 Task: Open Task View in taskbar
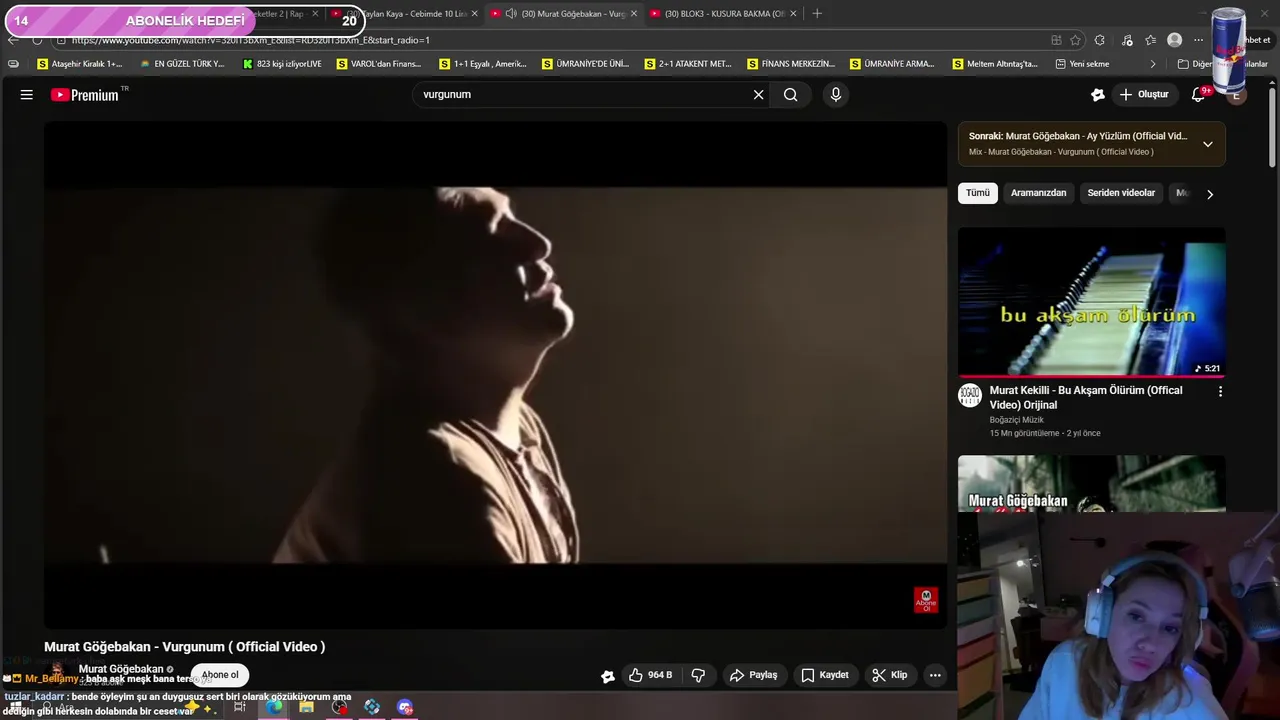point(240,707)
